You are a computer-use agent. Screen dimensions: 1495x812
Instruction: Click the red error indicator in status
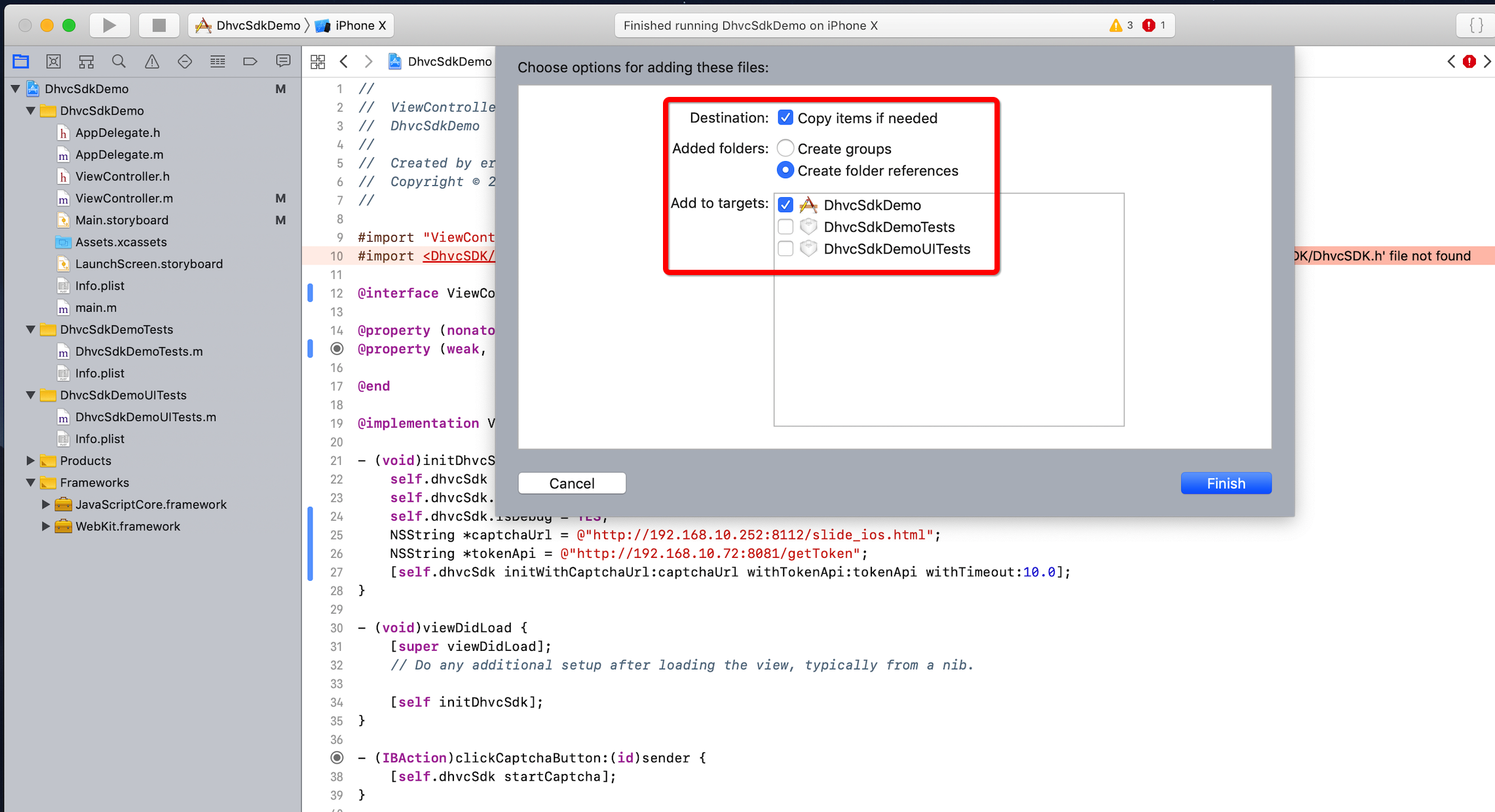[1154, 26]
